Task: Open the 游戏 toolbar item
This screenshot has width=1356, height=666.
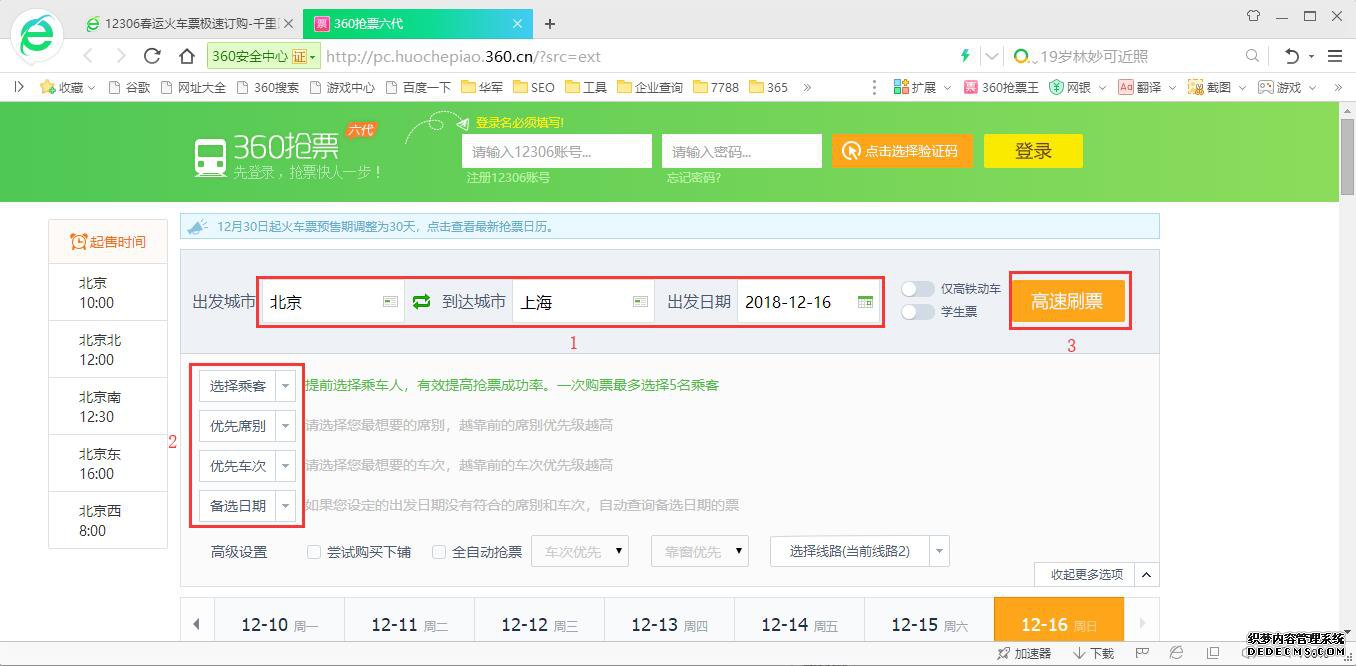Action: (x=1285, y=87)
